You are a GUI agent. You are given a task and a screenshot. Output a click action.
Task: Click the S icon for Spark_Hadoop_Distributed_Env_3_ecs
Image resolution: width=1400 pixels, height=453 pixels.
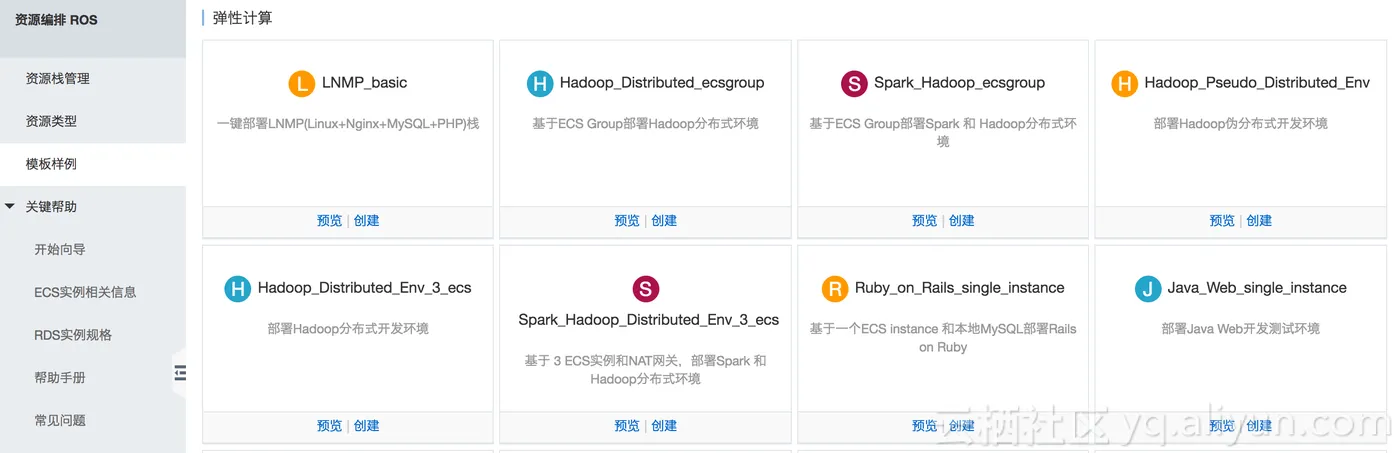[x=646, y=289]
